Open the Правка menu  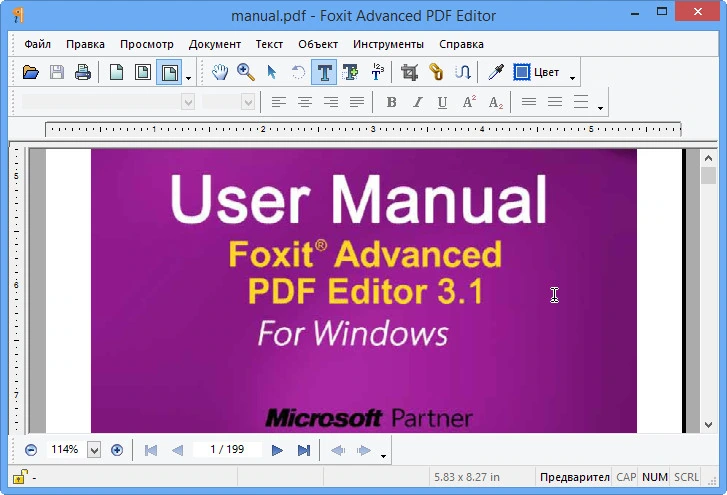pyautogui.click(x=85, y=44)
